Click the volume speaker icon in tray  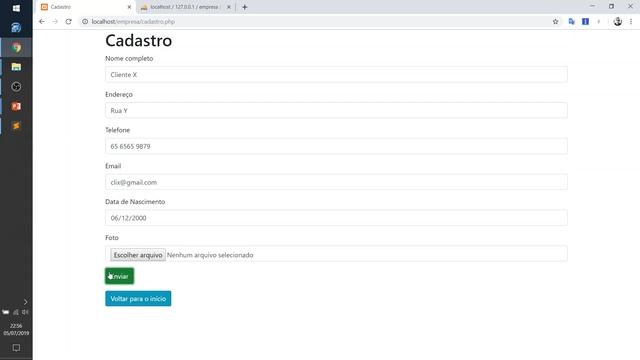pyautogui.click(x=25, y=312)
